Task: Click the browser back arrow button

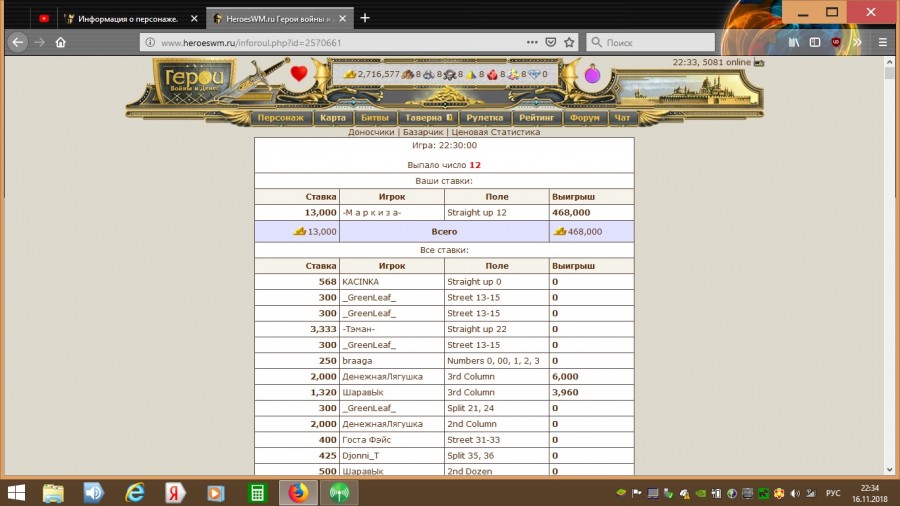Action: coord(17,43)
